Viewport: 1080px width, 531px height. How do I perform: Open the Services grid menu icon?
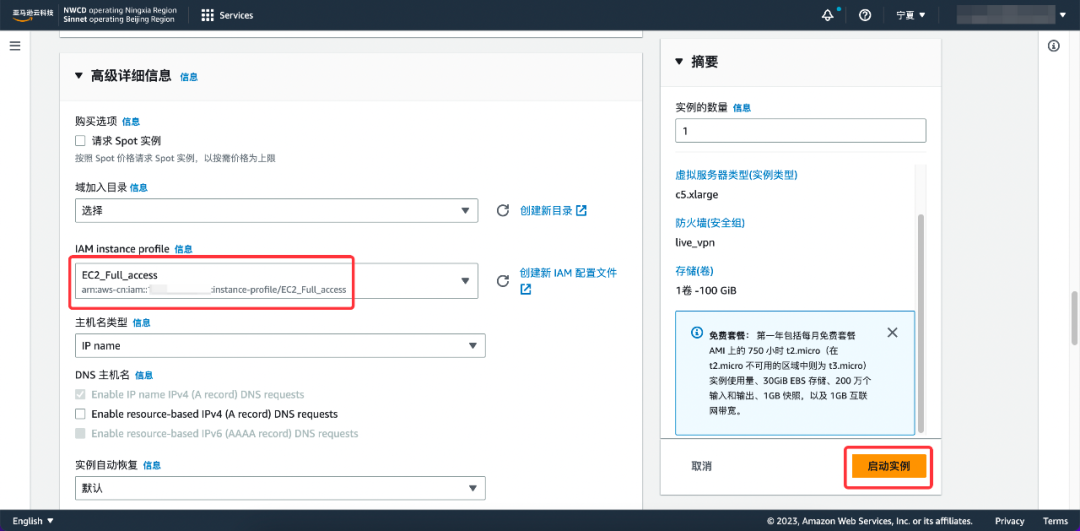[207, 15]
